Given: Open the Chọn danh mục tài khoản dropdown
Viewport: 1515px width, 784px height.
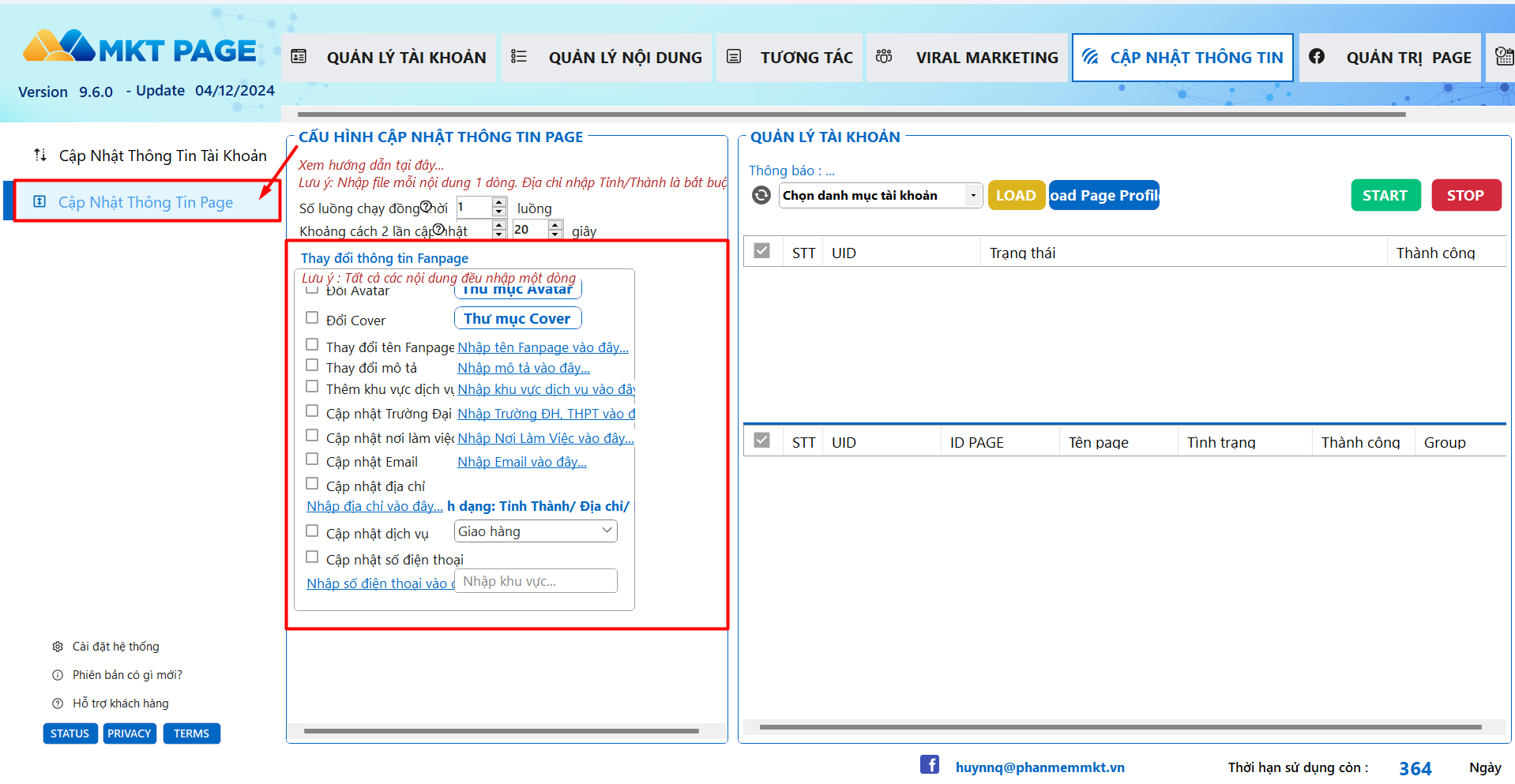Looking at the screenshot, I should (x=881, y=195).
